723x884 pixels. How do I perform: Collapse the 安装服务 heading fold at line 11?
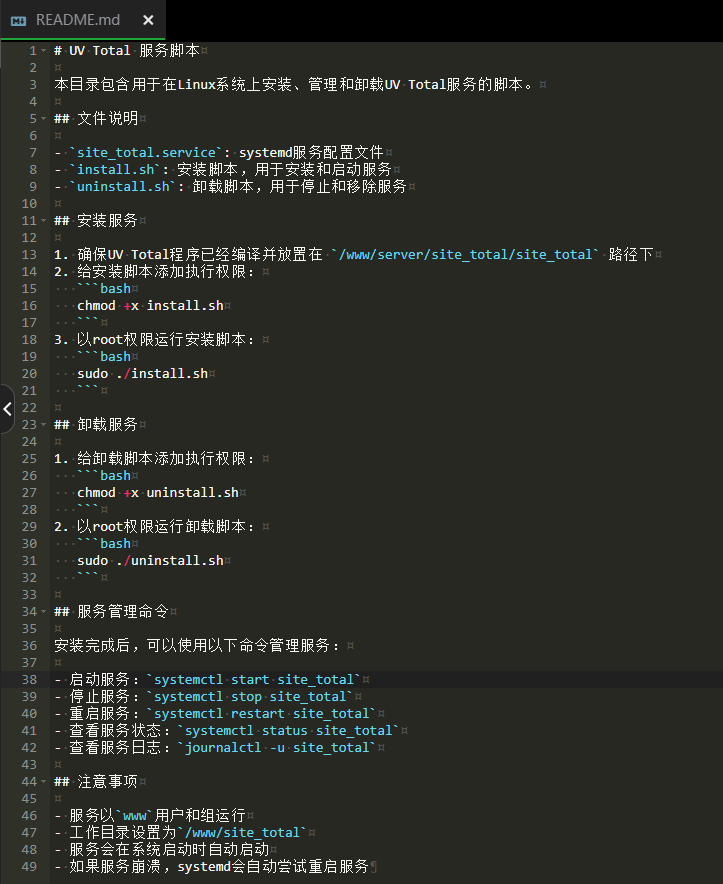point(45,221)
